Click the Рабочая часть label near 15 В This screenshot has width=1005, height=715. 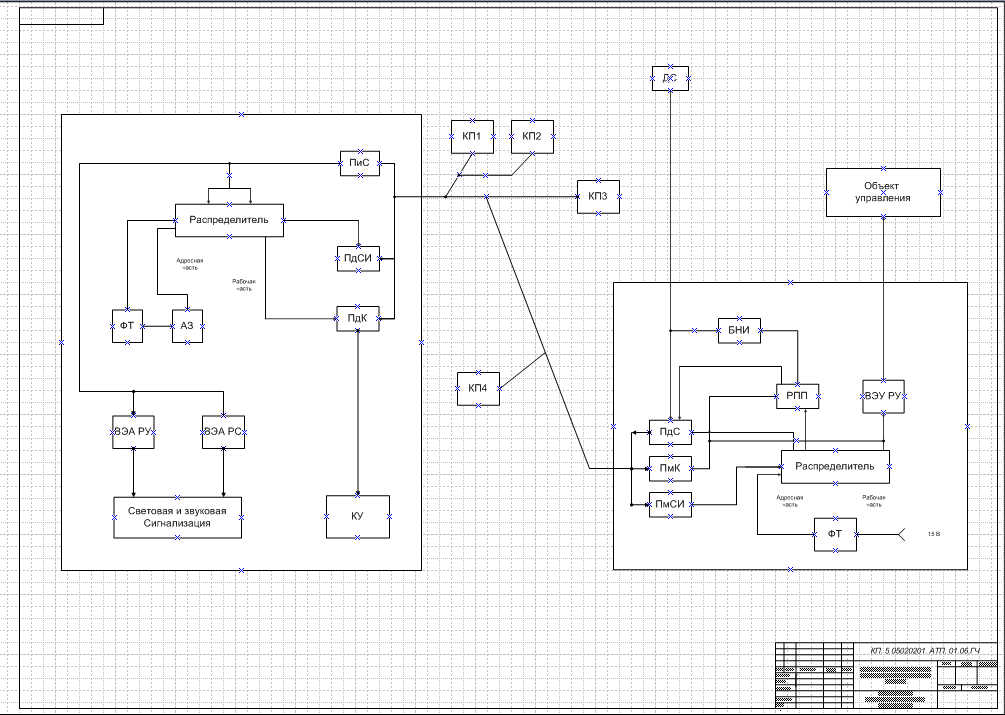coord(874,501)
